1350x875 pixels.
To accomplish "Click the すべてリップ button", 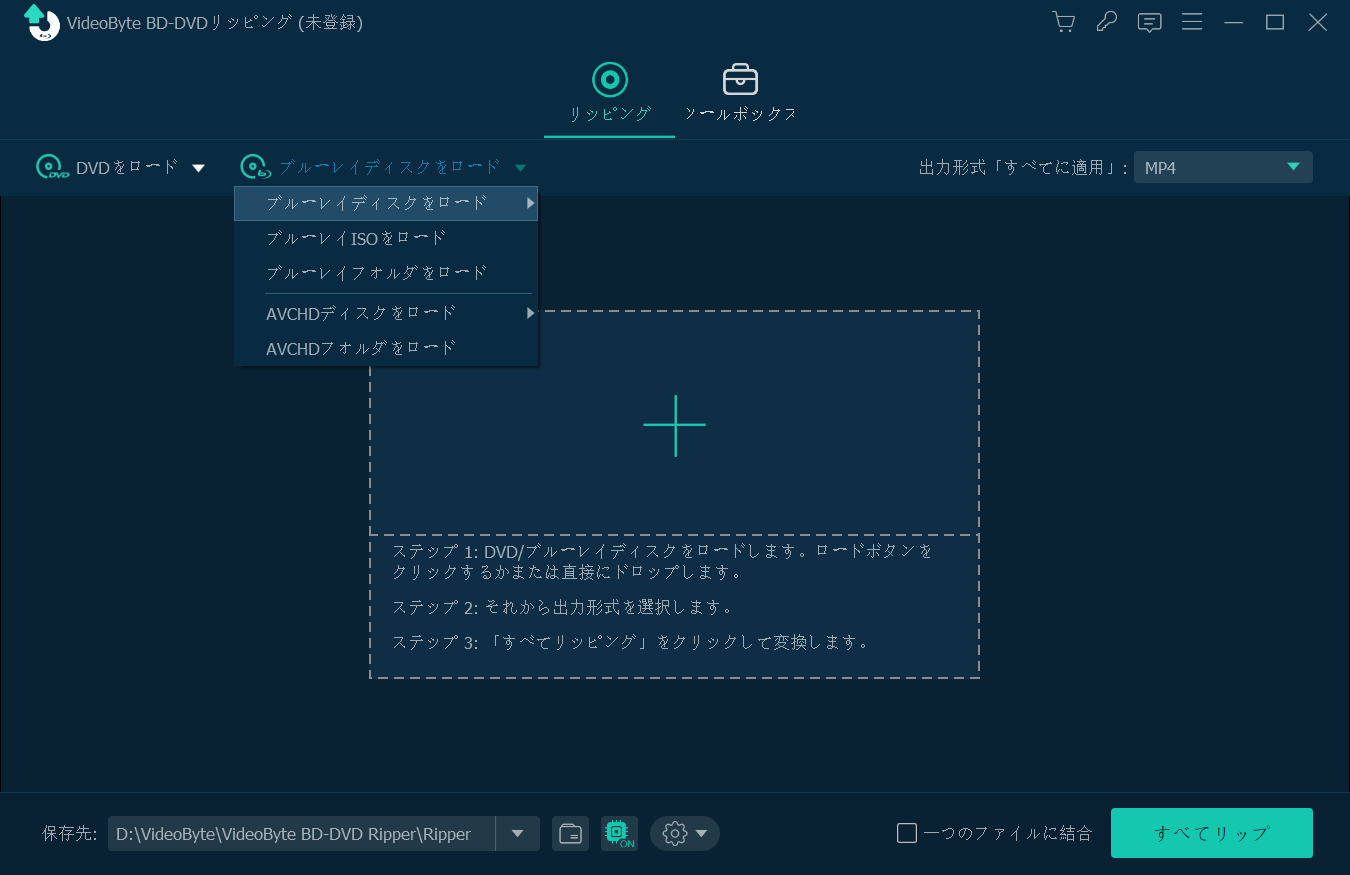I will click(x=1211, y=832).
